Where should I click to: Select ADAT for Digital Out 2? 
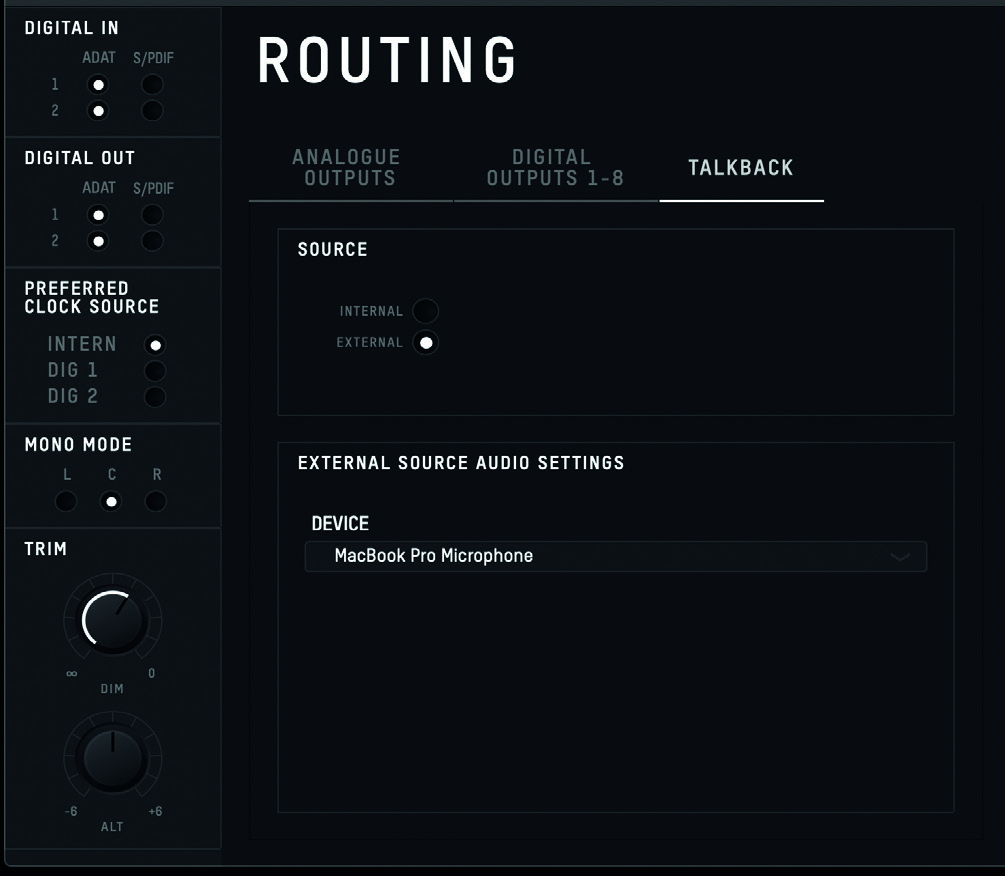click(98, 242)
